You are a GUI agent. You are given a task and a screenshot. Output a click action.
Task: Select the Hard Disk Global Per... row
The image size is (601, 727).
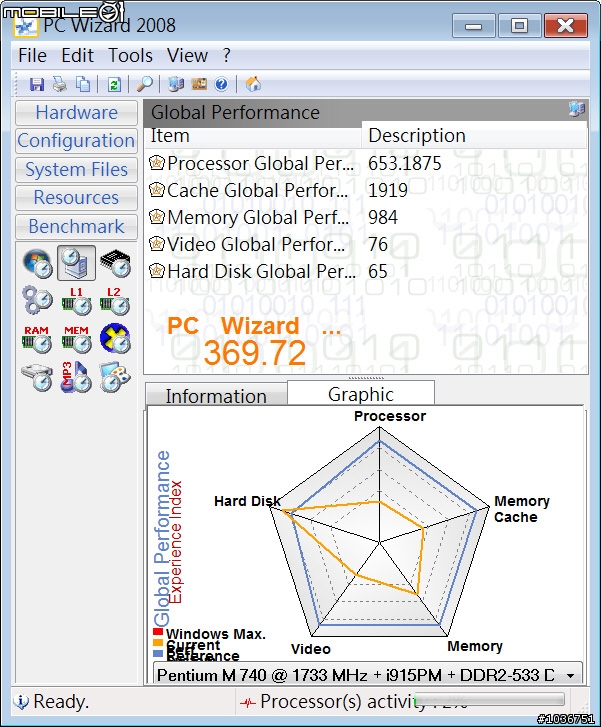(366, 271)
